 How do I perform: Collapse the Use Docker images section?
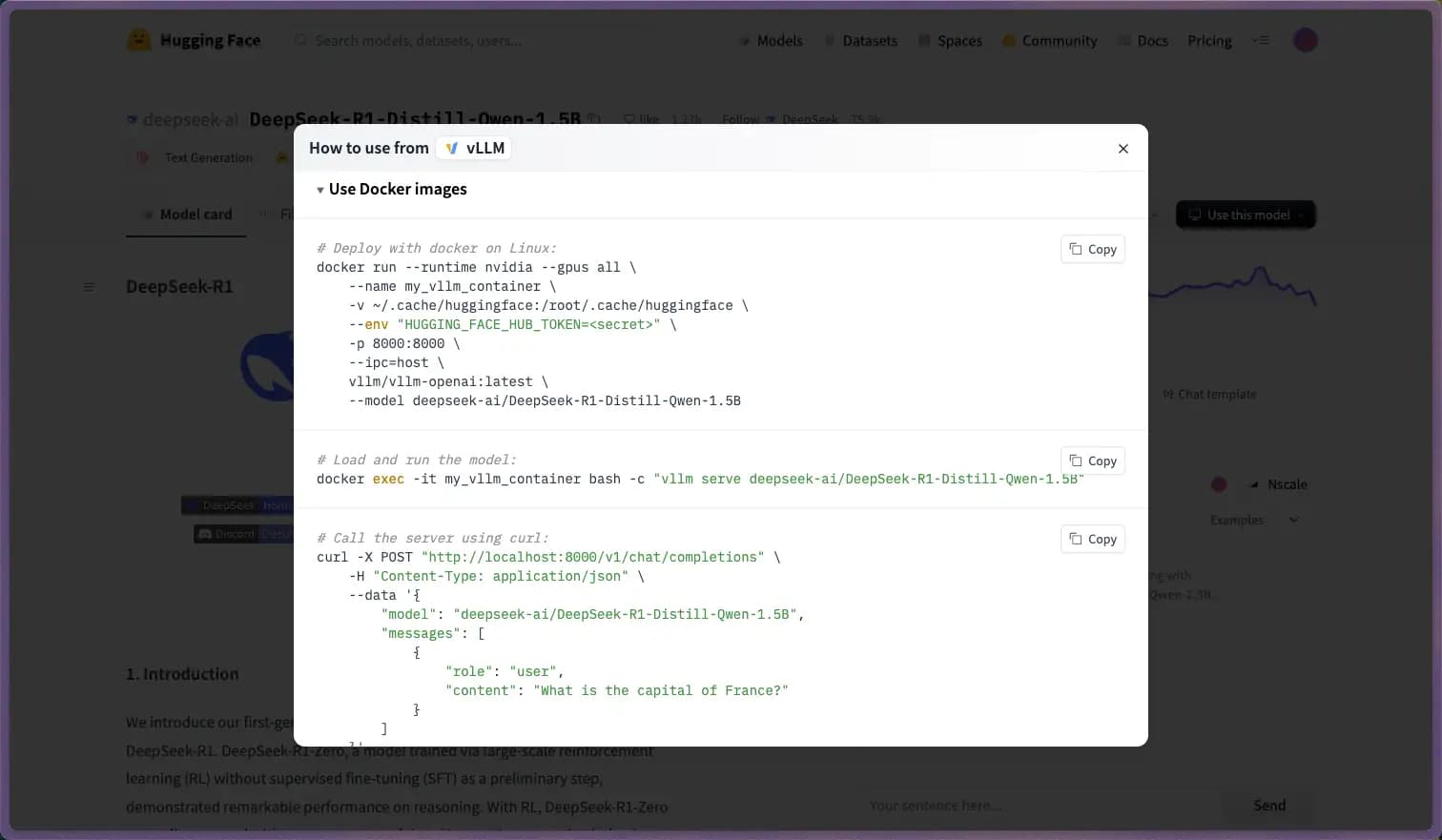(392, 190)
